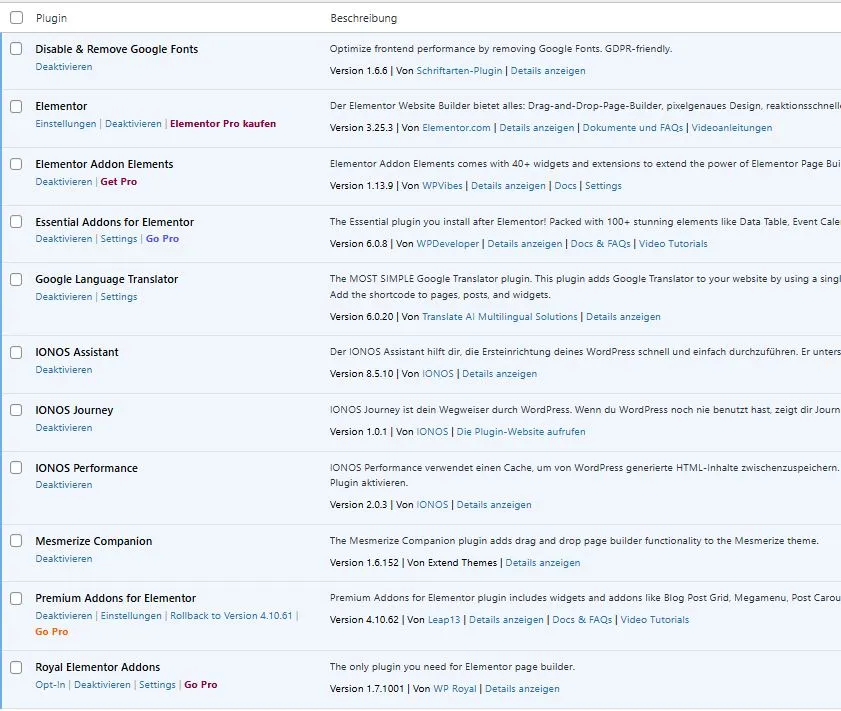Deactivate Royal Elementor Addons

(x=102, y=685)
